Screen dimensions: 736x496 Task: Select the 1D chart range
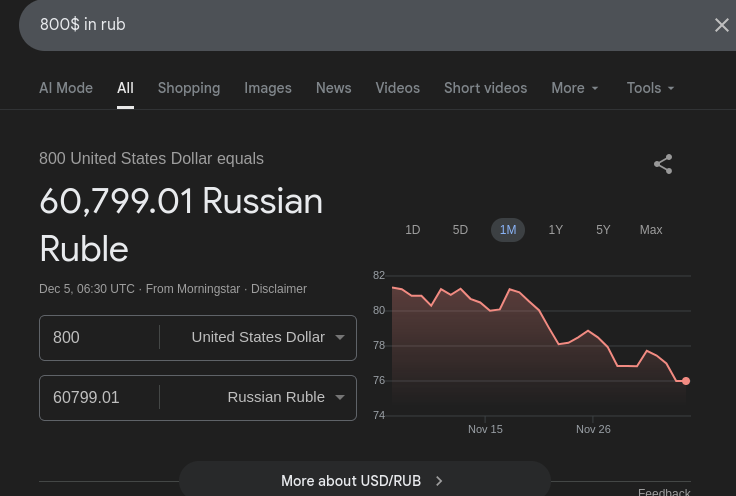click(413, 230)
